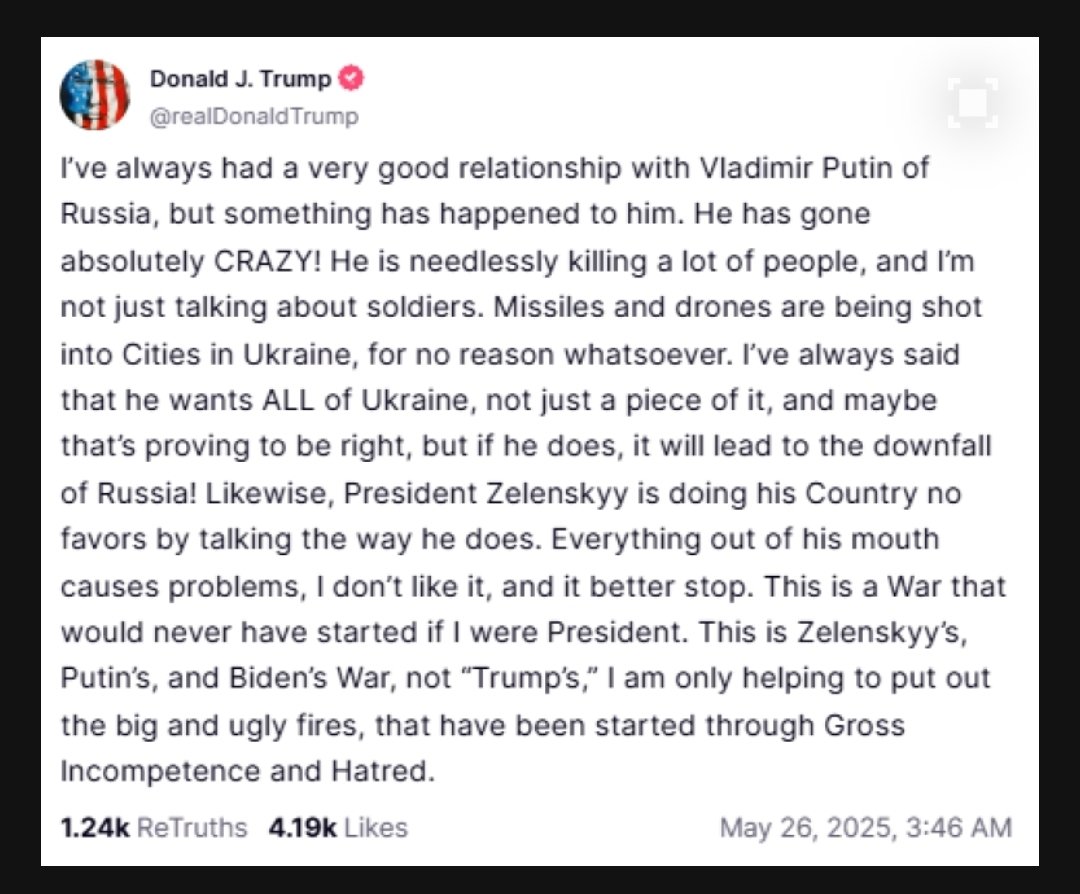This screenshot has height=894, width=1080.
Task: Click the fullscreen expand icon
Action: tap(972, 103)
